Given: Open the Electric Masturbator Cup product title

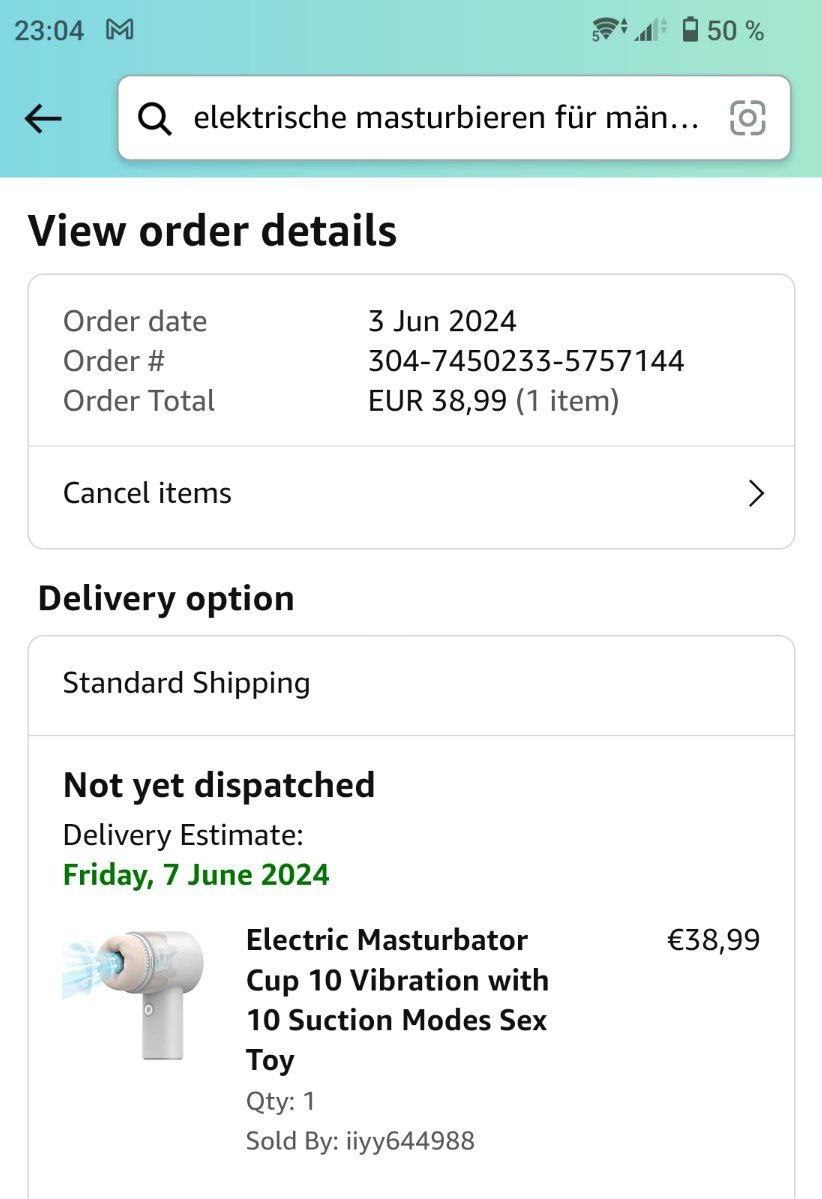Looking at the screenshot, I should 397,999.
